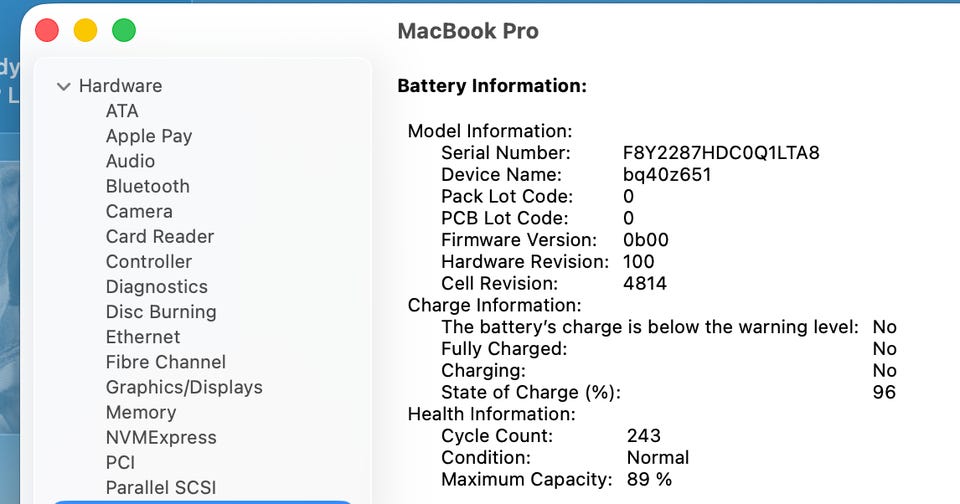Select Fibre Channel in the sidebar
The height and width of the screenshot is (504, 960).
point(166,362)
